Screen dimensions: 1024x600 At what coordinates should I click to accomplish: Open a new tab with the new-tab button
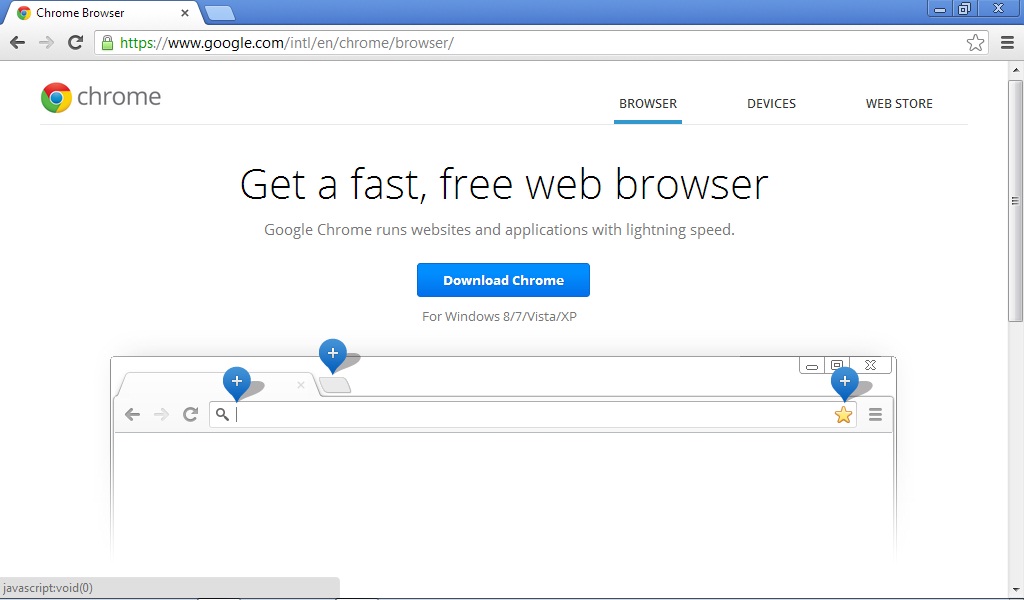219,13
